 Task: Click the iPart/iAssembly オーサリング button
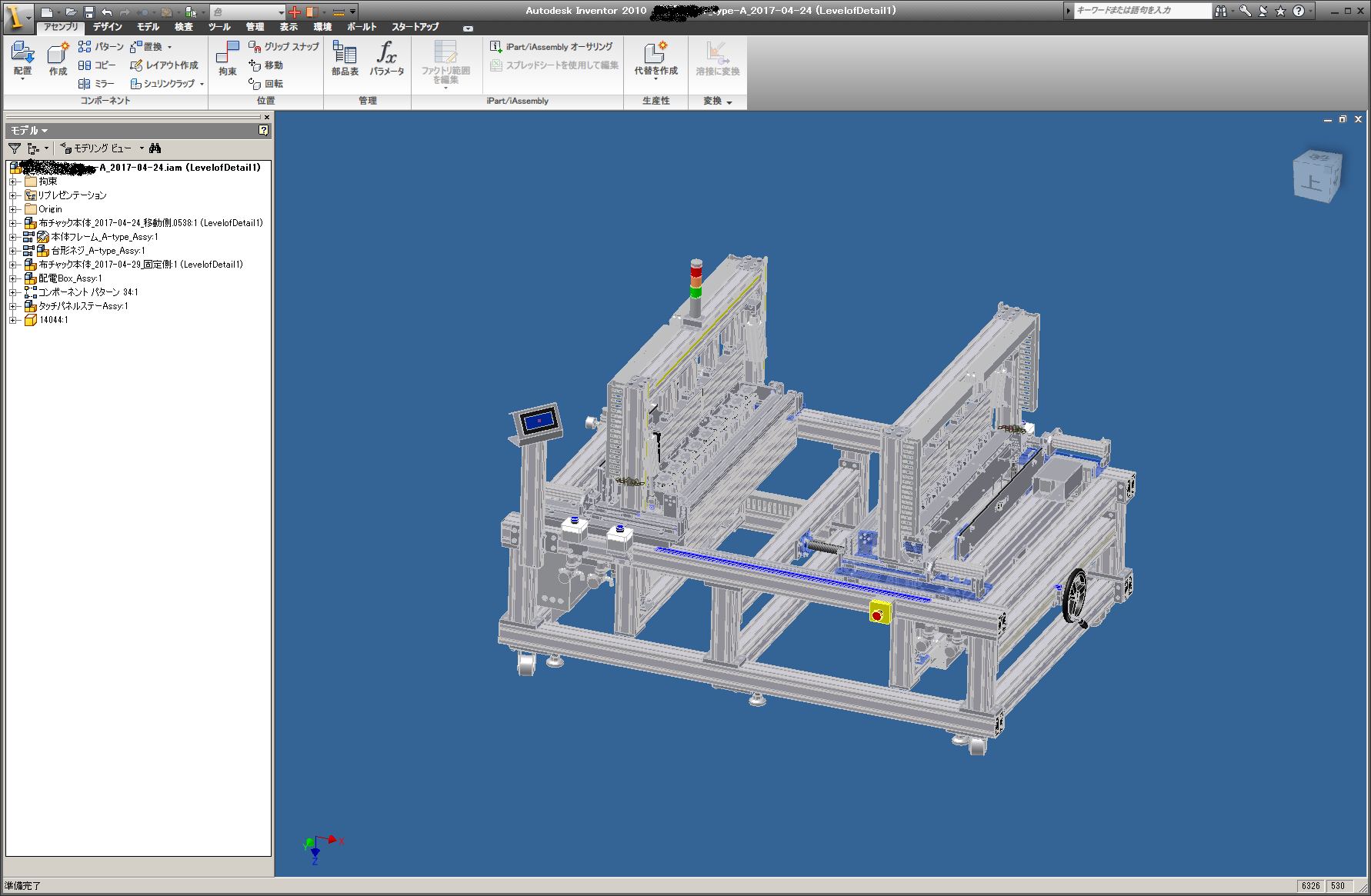(552, 47)
